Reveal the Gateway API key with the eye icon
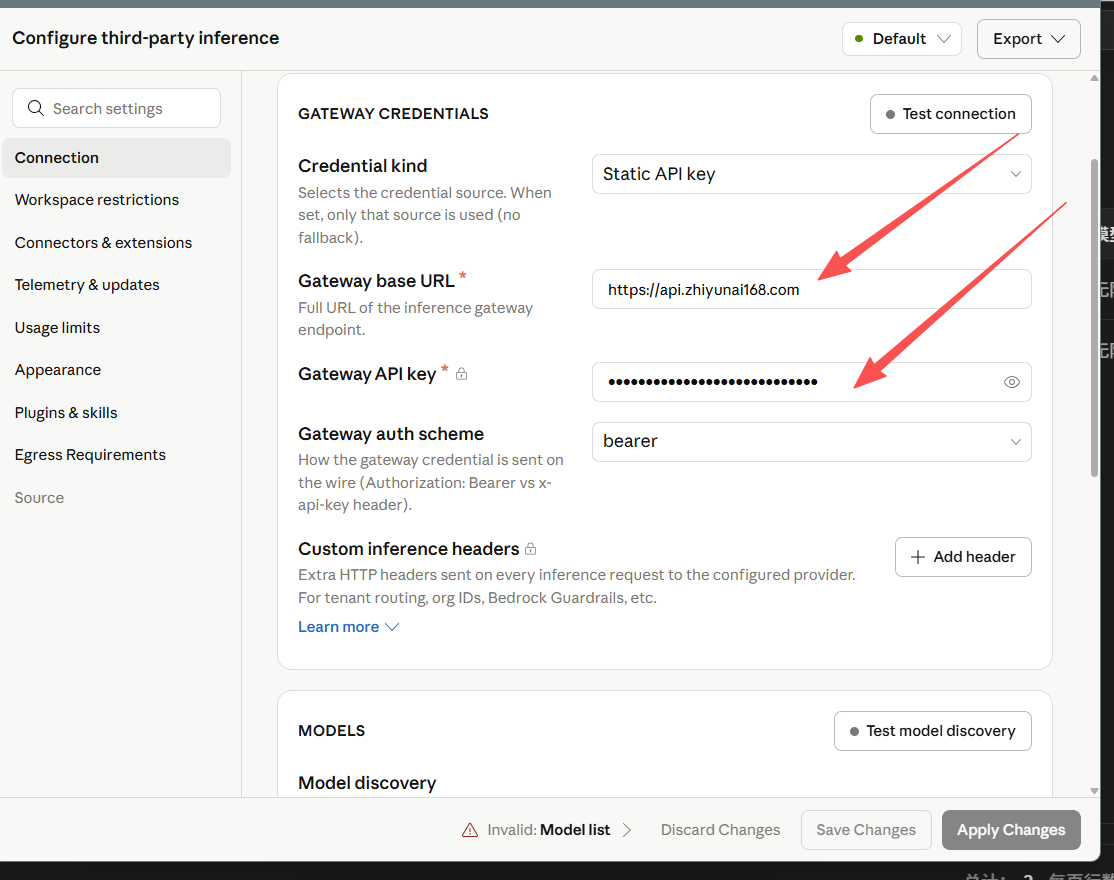 pos(1012,382)
